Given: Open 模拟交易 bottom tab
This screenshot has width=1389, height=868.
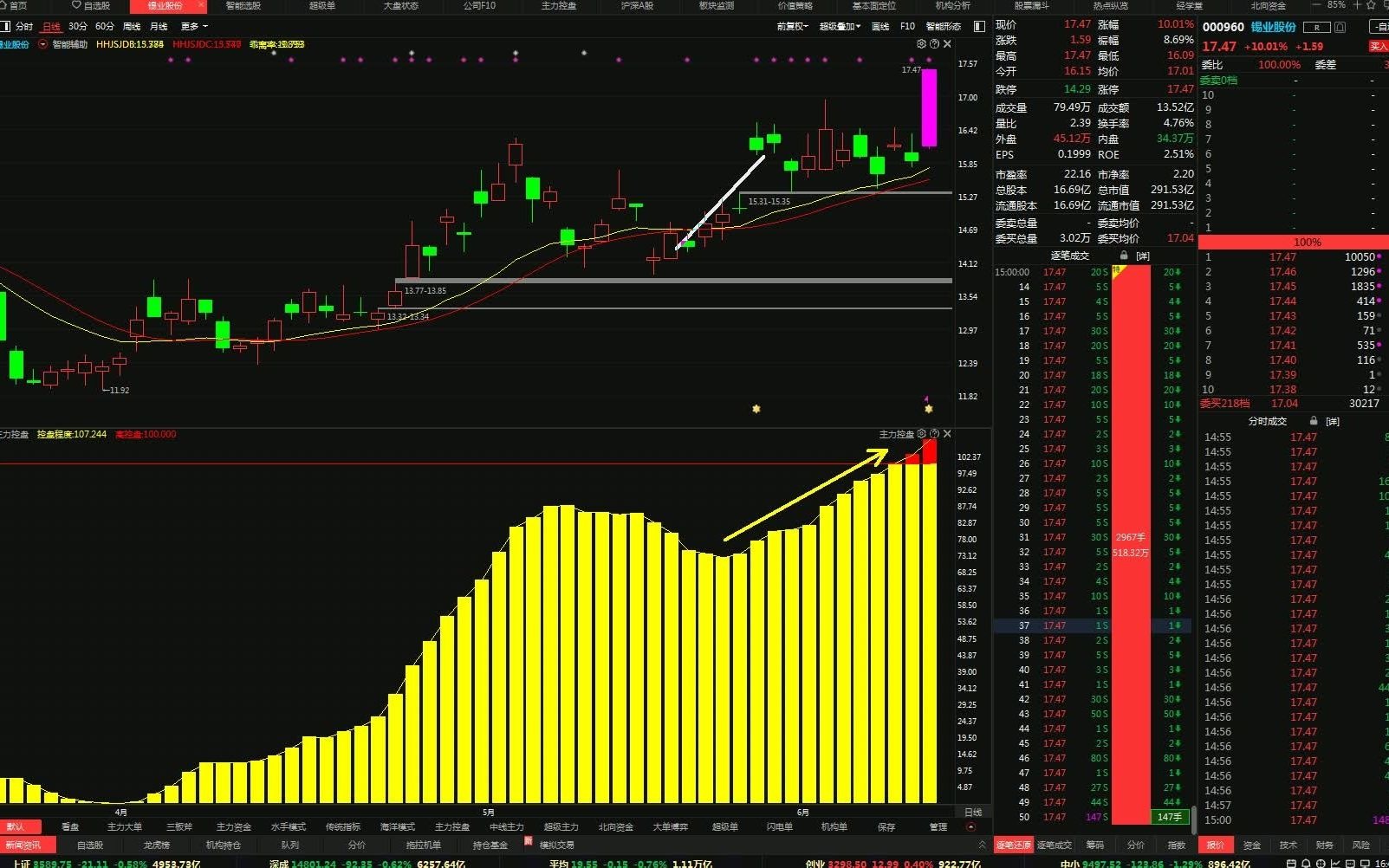Looking at the screenshot, I should point(557,845).
